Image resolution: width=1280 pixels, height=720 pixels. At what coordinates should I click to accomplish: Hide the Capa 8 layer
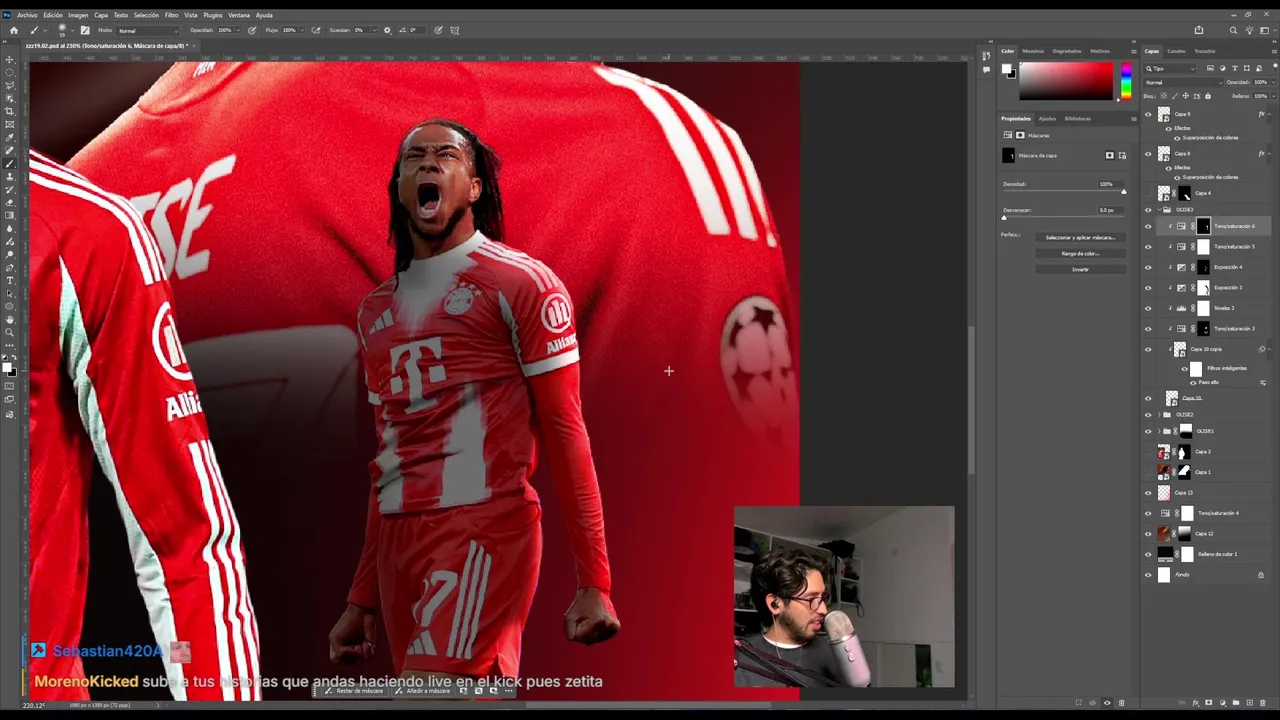[1148, 154]
